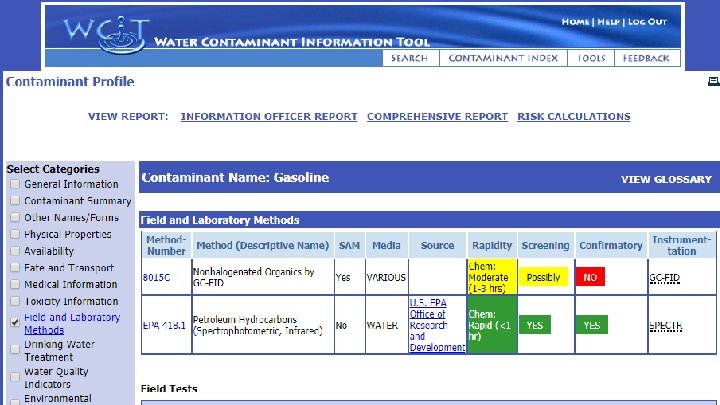Click the Select Categories heading
The image size is (720, 405).
tap(53, 169)
